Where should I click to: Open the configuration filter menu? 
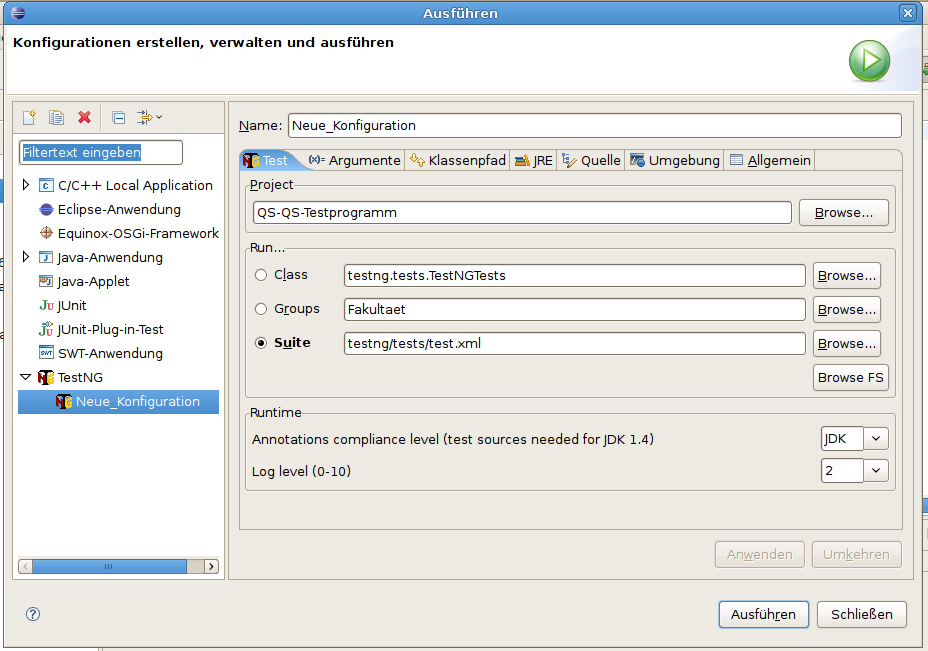click(x=149, y=117)
